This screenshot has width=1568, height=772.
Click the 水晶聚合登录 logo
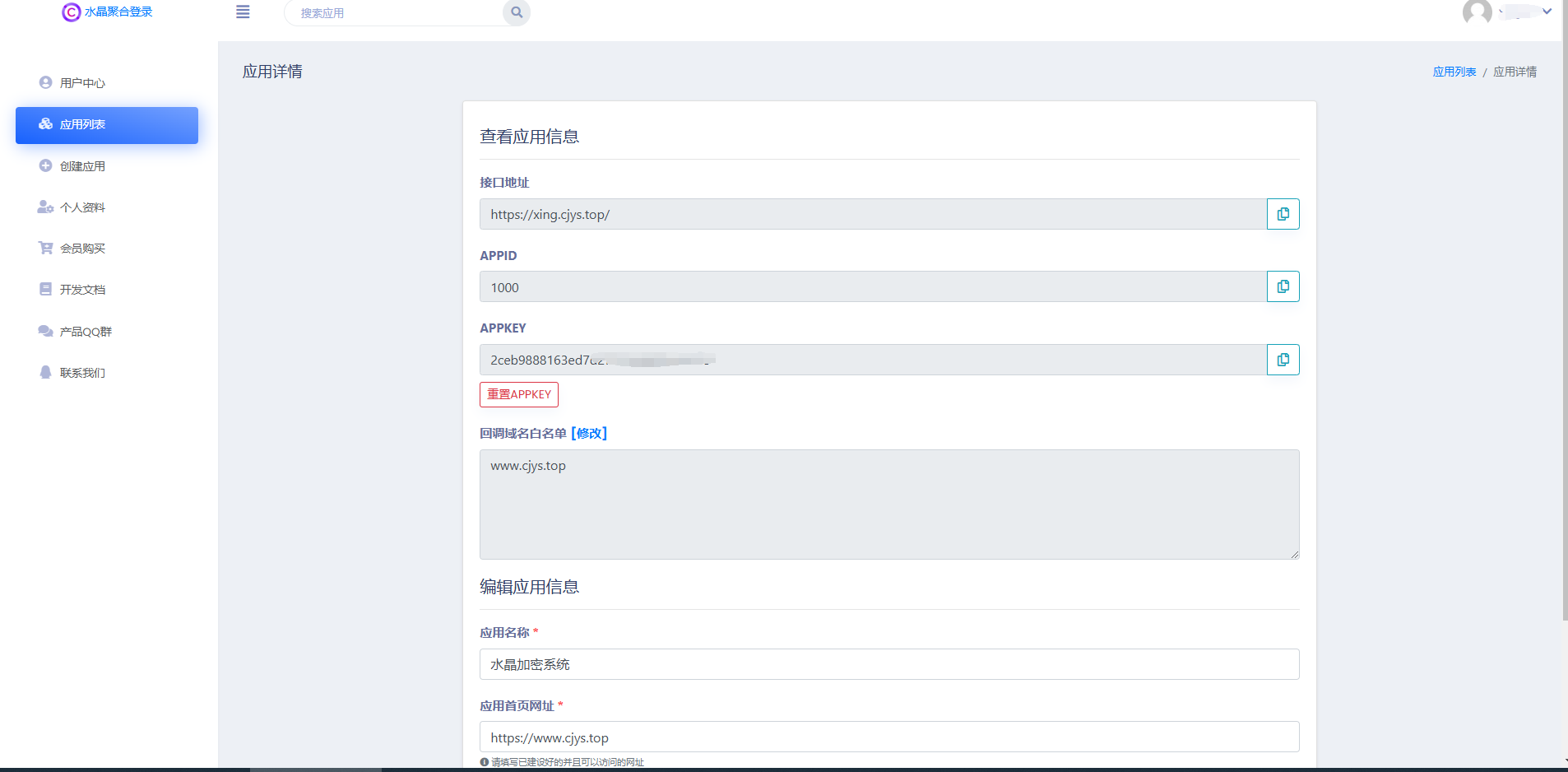click(x=108, y=12)
